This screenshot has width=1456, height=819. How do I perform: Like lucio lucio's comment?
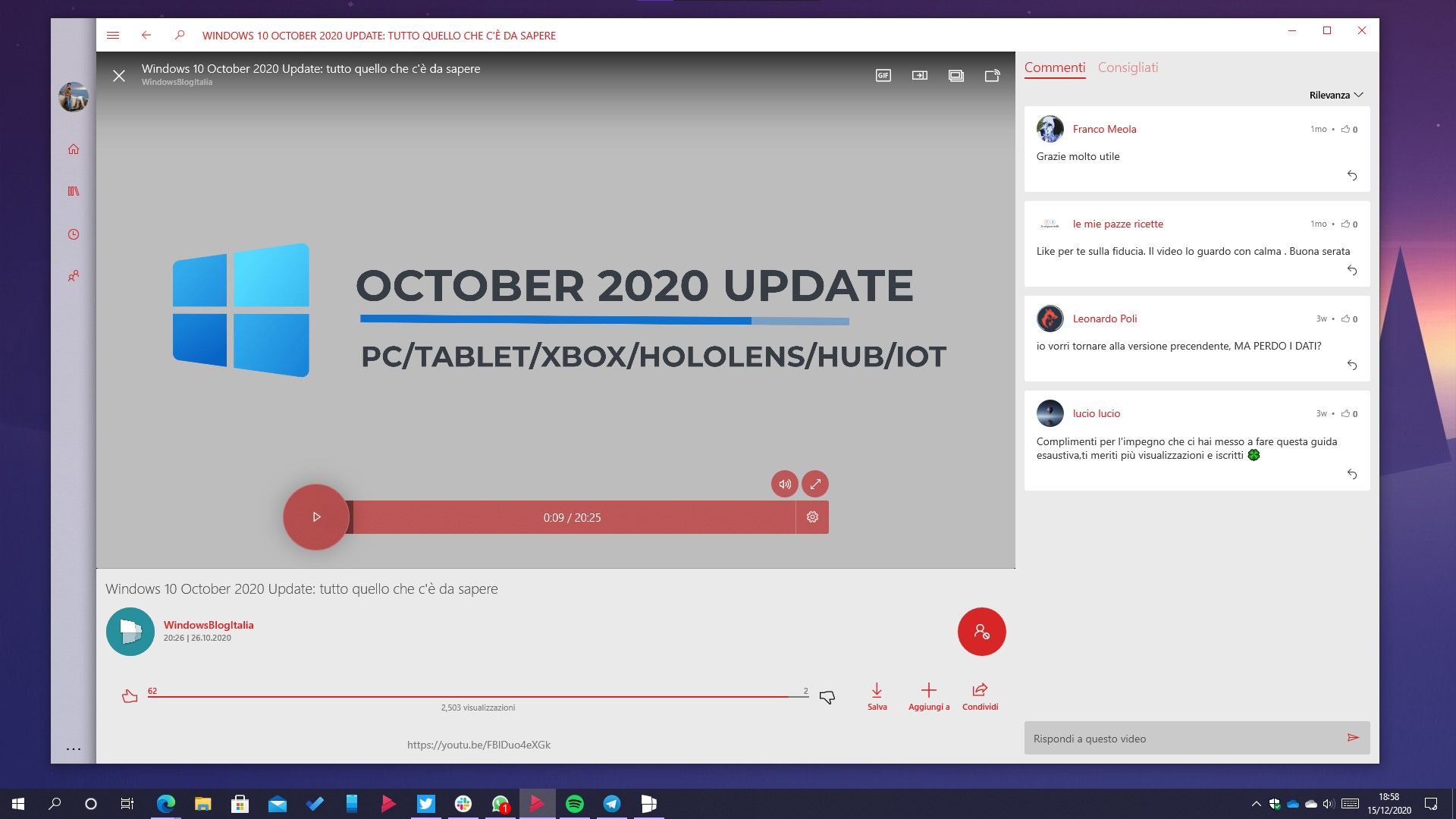(1345, 413)
